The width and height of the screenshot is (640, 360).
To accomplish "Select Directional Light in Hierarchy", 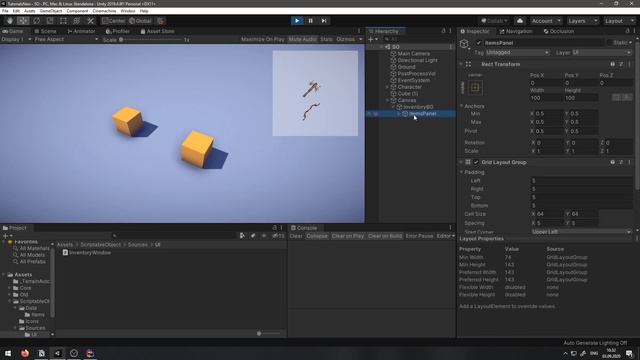I will point(417,60).
